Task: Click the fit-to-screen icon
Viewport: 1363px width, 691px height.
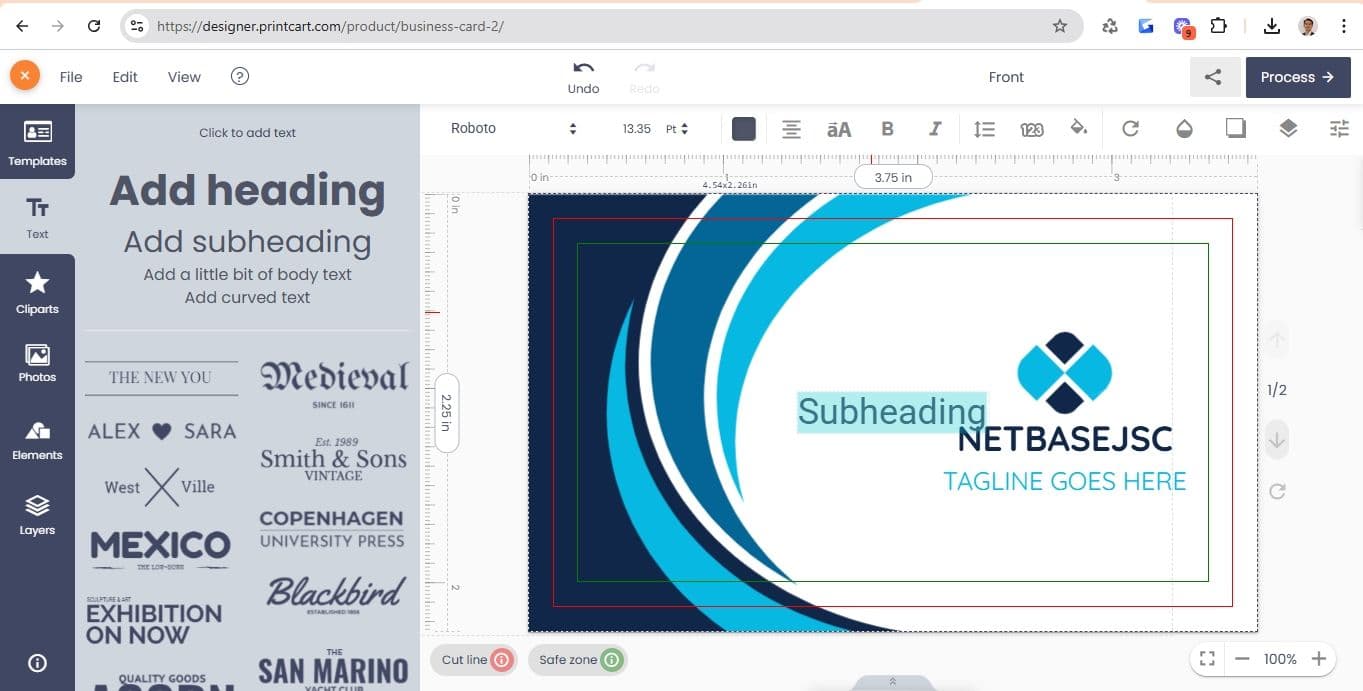Action: [1207, 659]
